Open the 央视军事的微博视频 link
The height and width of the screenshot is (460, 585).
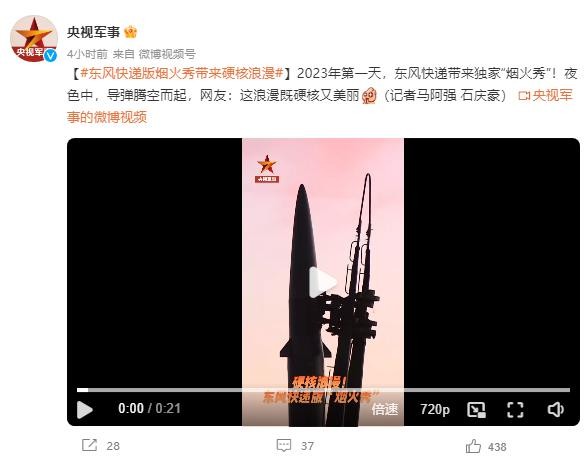point(320,106)
